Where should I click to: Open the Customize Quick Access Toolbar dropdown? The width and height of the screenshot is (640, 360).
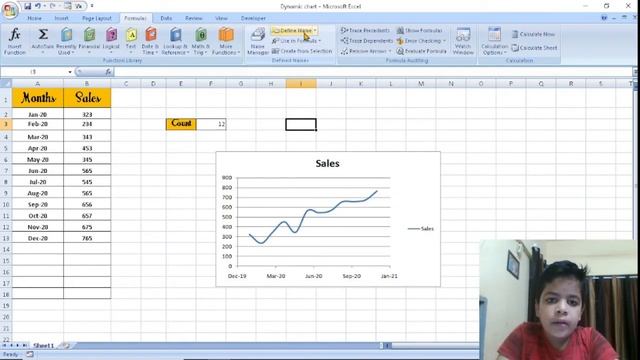click(x=92, y=6)
